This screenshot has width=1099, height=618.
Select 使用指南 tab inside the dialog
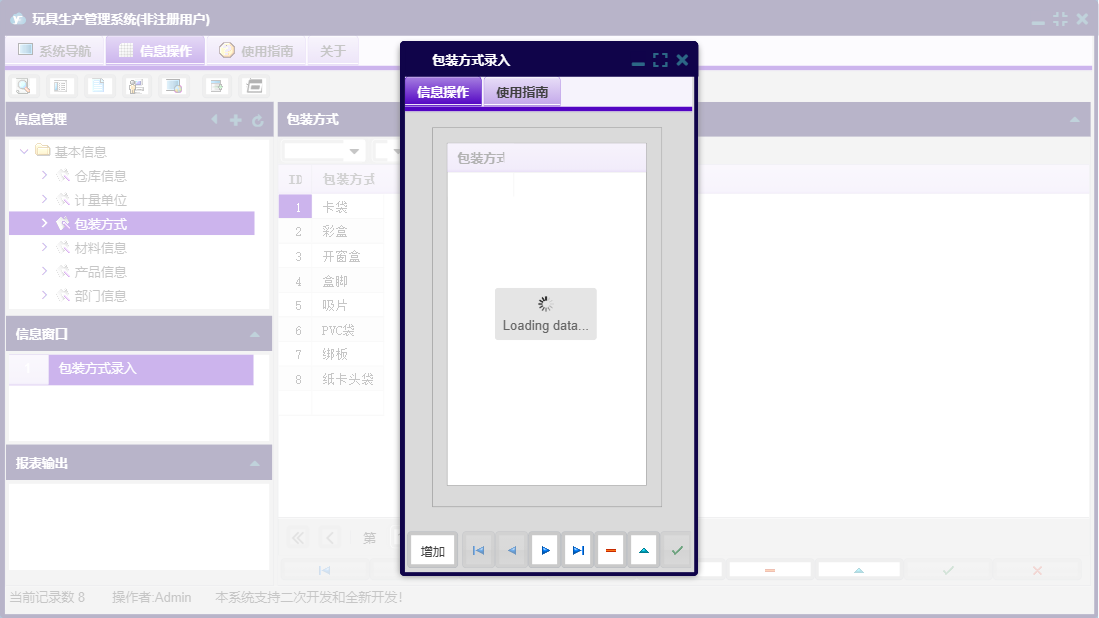(522, 92)
